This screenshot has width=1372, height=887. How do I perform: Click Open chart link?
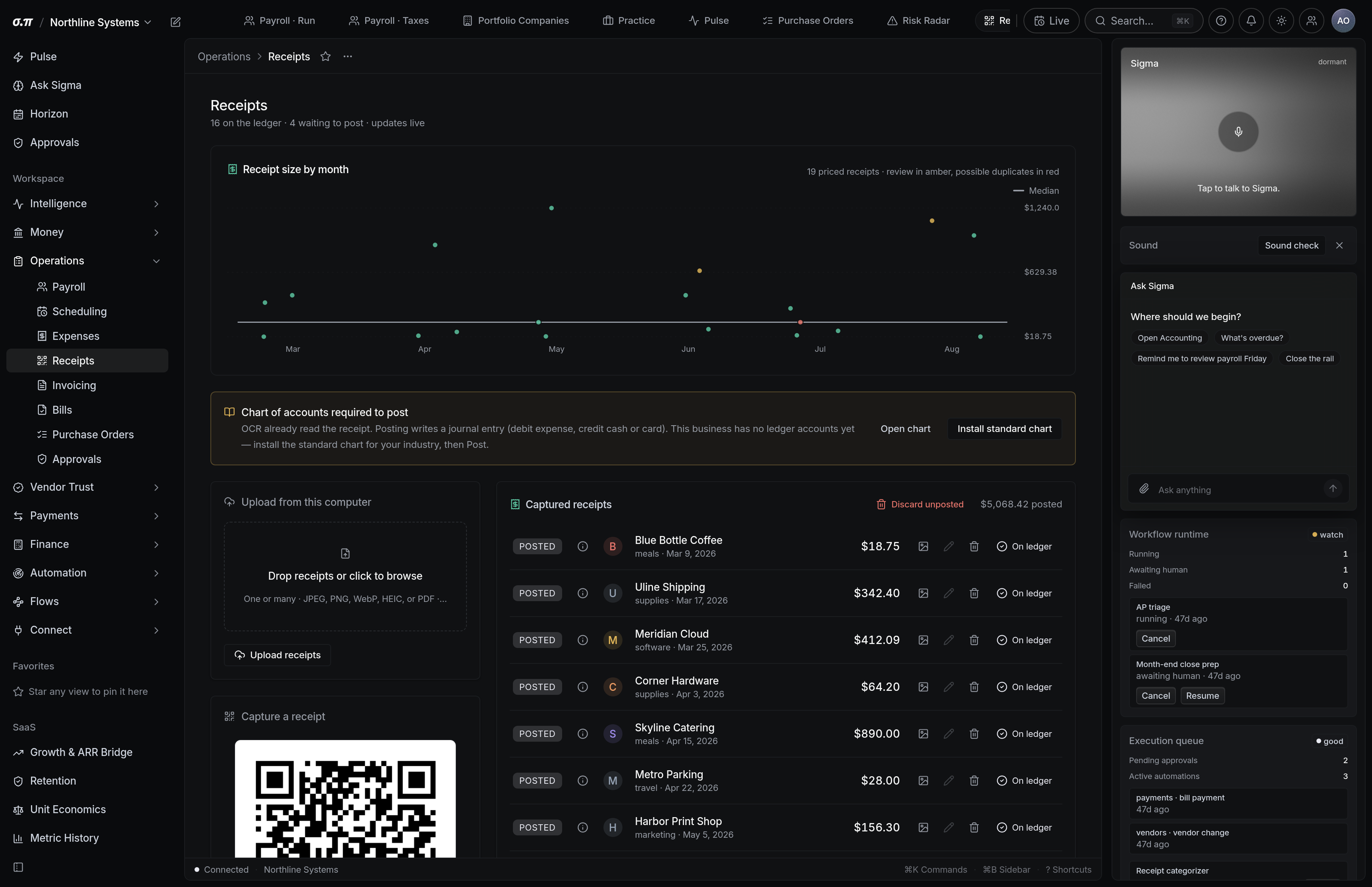(x=905, y=429)
